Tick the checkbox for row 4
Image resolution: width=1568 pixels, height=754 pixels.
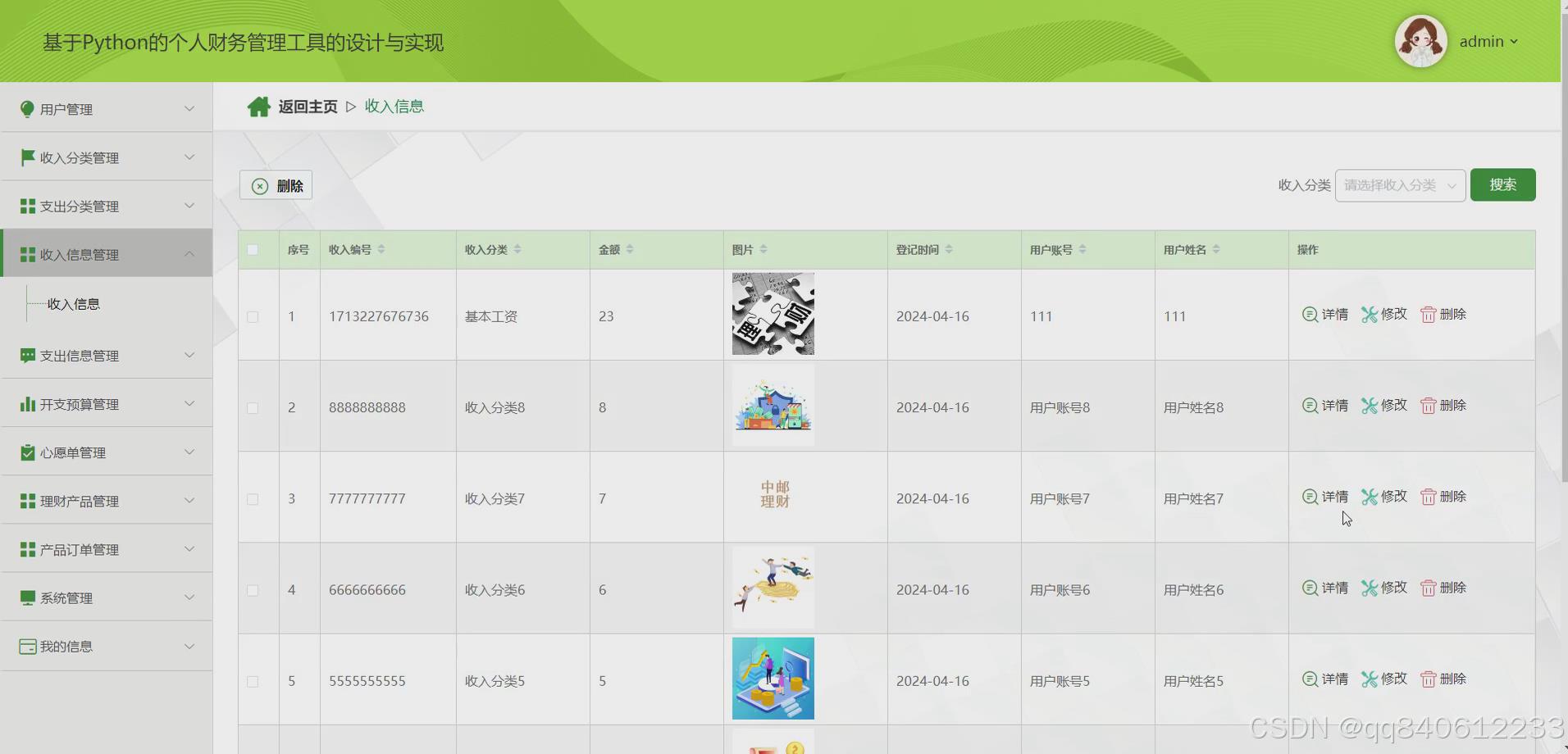pos(253,589)
